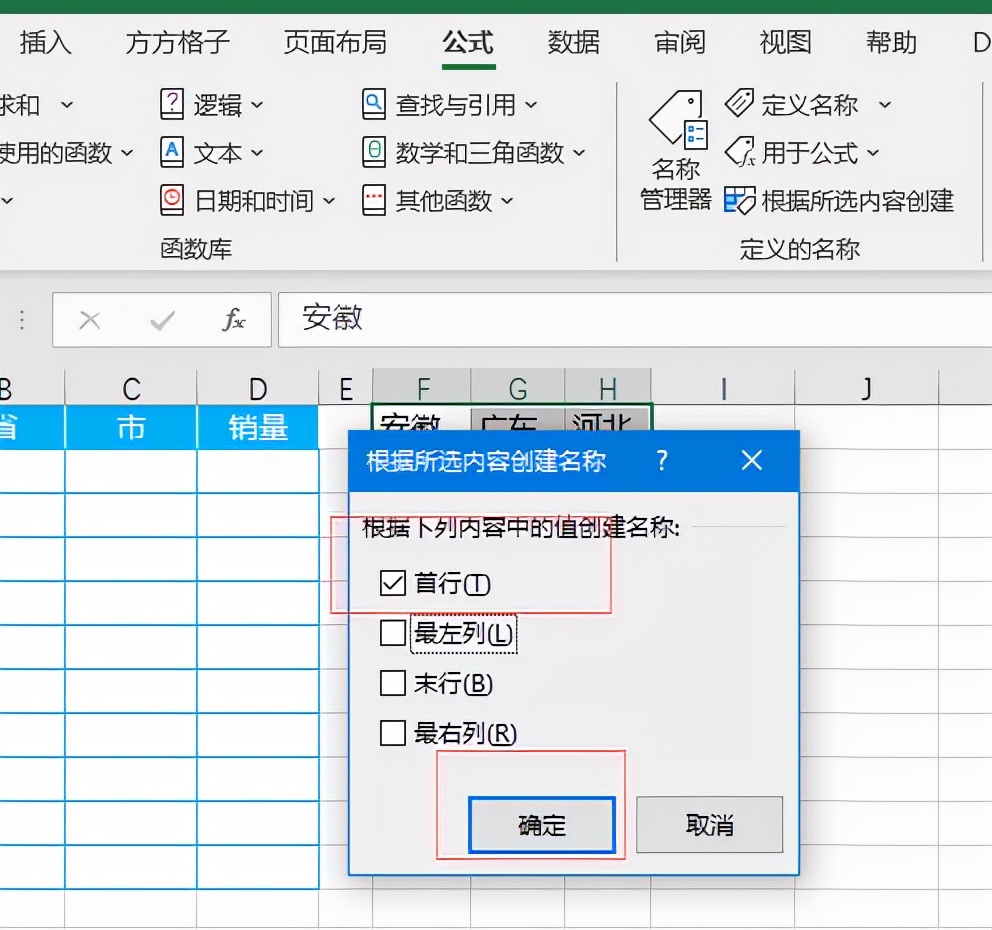Click the 名称管理器 label
The height and width of the screenshot is (930, 992).
676,184
